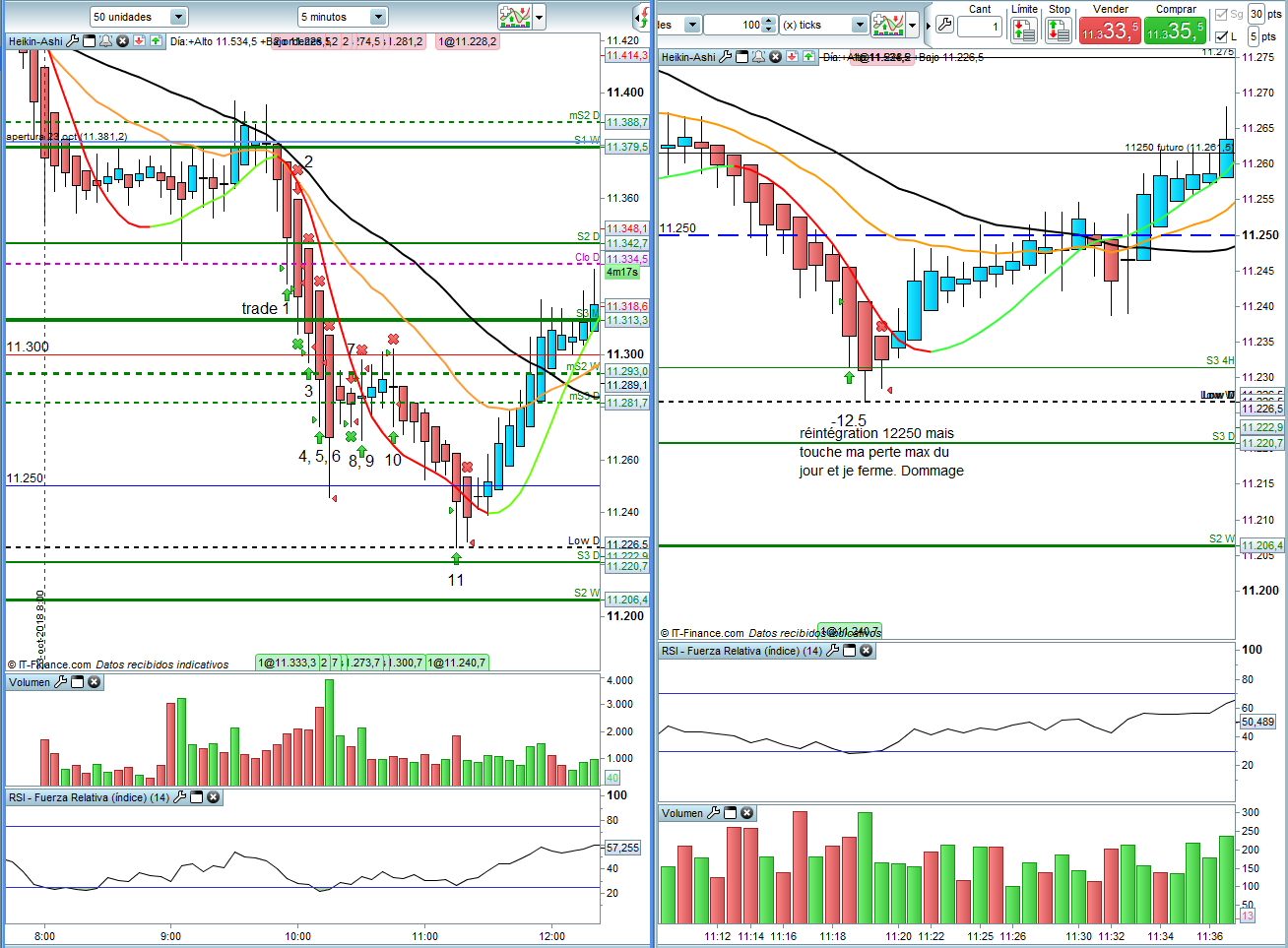Maximize the left Volumen panel
The height and width of the screenshot is (948, 1288).
coord(77,682)
